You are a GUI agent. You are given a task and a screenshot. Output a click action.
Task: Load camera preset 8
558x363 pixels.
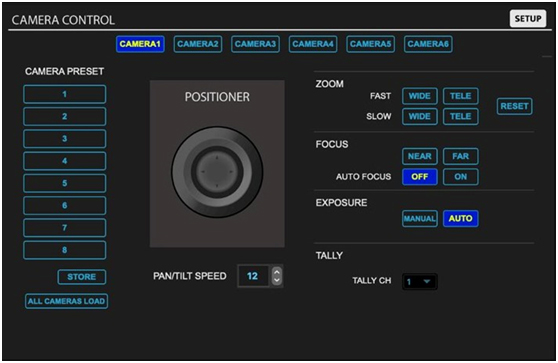[64, 250]
